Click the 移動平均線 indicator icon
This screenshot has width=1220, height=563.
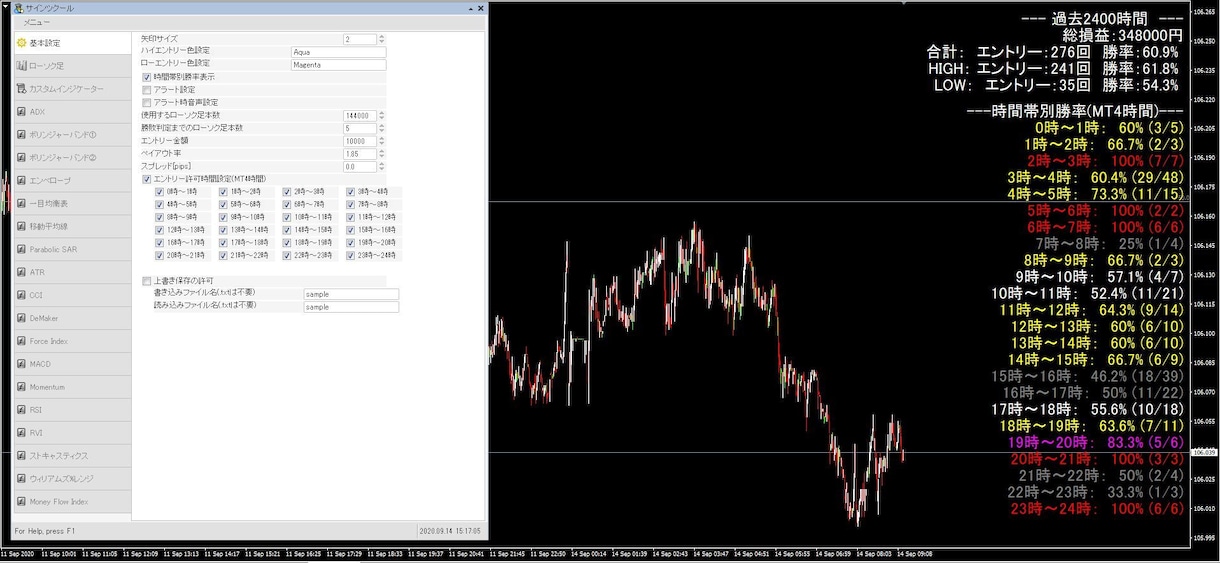(21, 227)
